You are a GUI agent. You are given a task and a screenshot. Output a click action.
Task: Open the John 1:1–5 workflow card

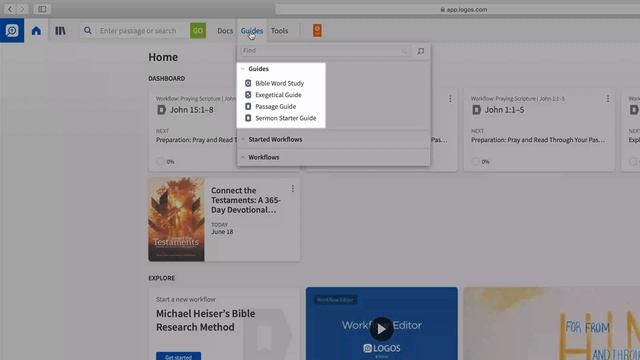pos(539,131)
